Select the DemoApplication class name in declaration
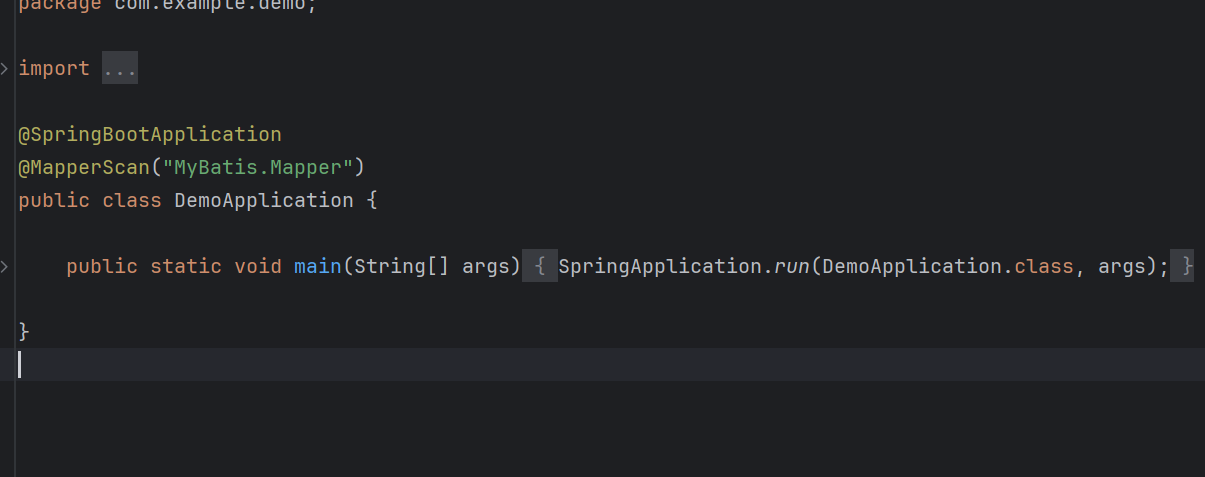Image resolution: width=1205 pixels, height=477 pixels. (x=264, y=200)
